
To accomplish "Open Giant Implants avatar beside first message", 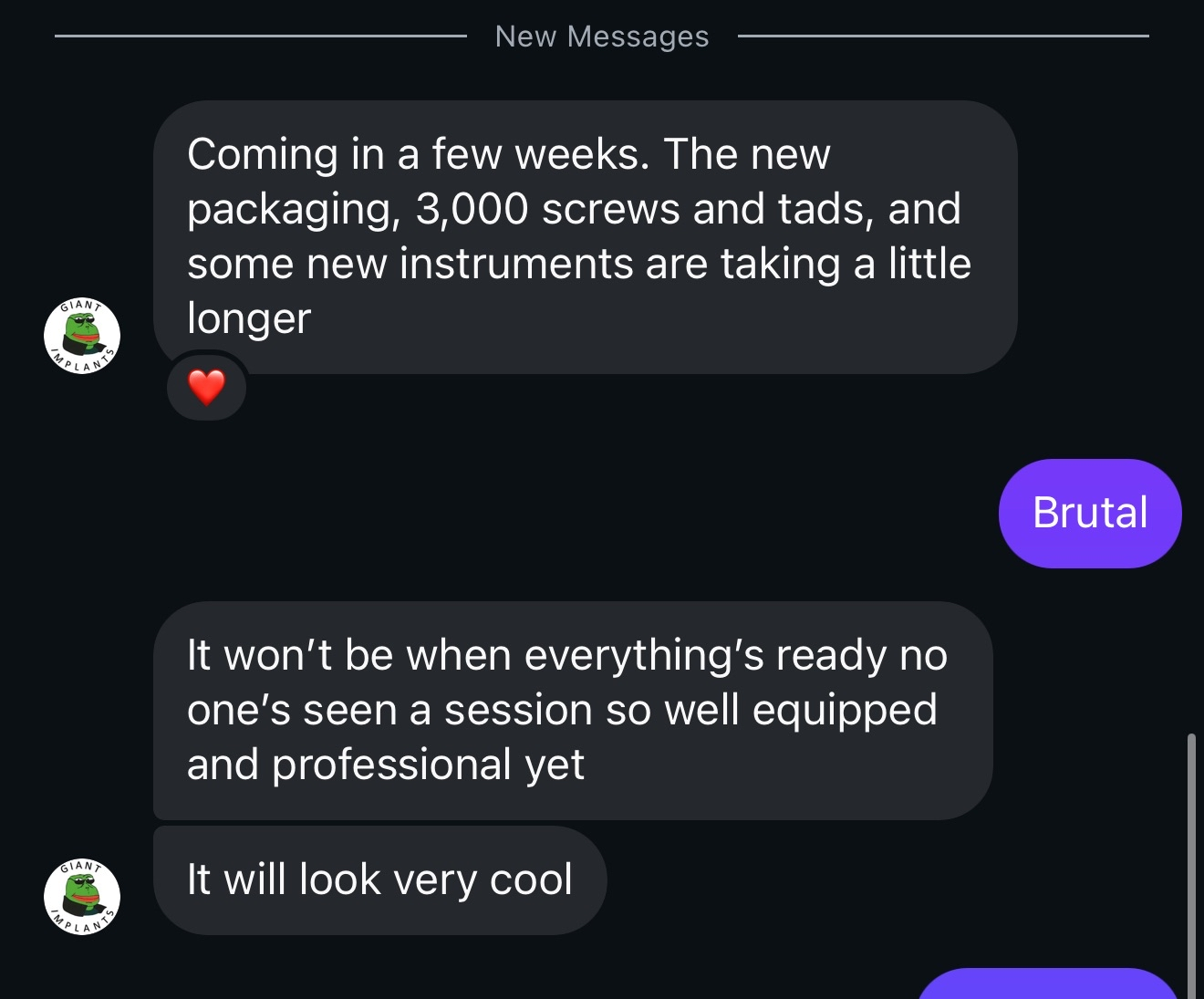I will tap(82, 336).
